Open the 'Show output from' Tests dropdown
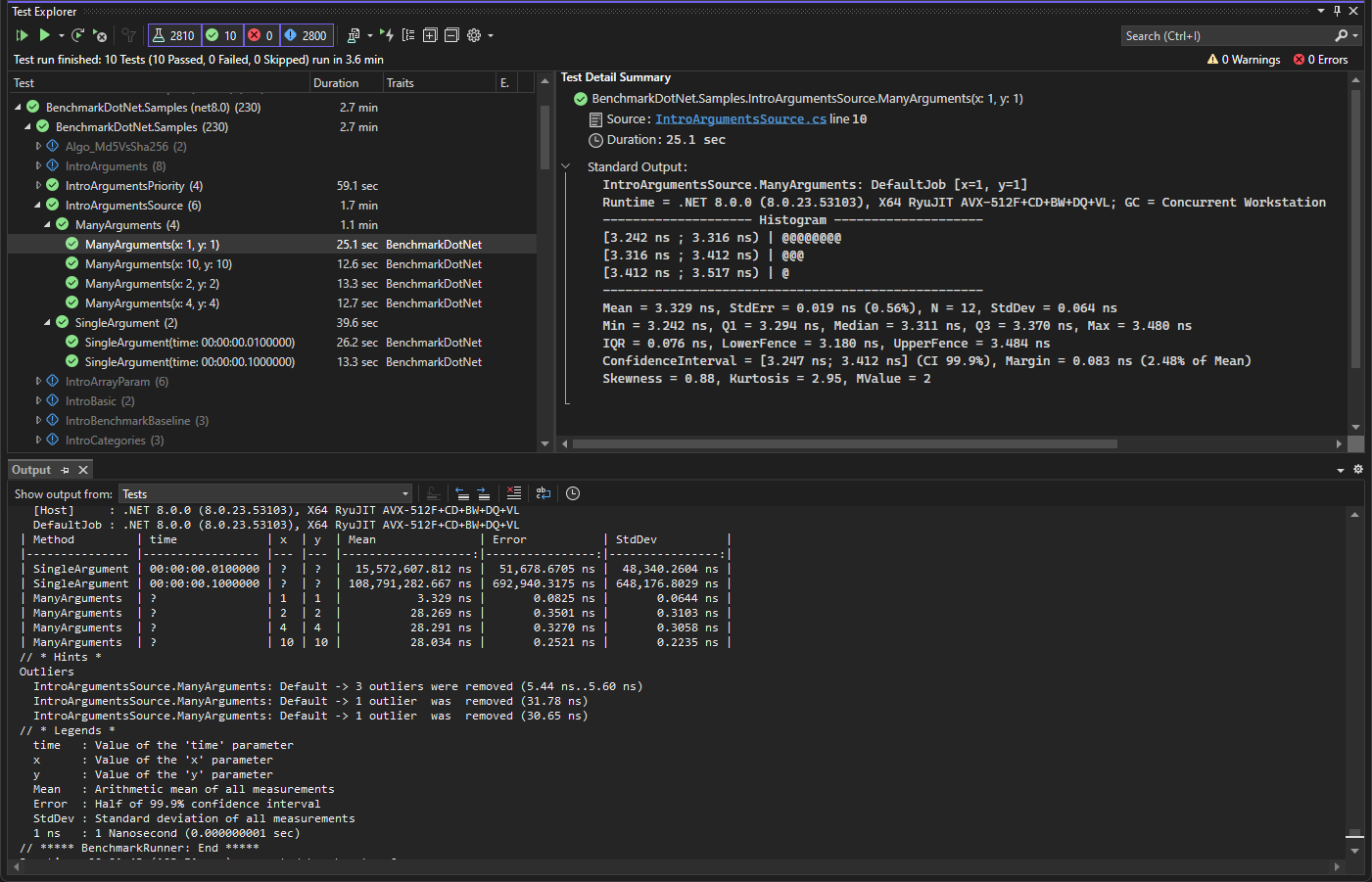The image size is (1372, 882). (265, 494)
